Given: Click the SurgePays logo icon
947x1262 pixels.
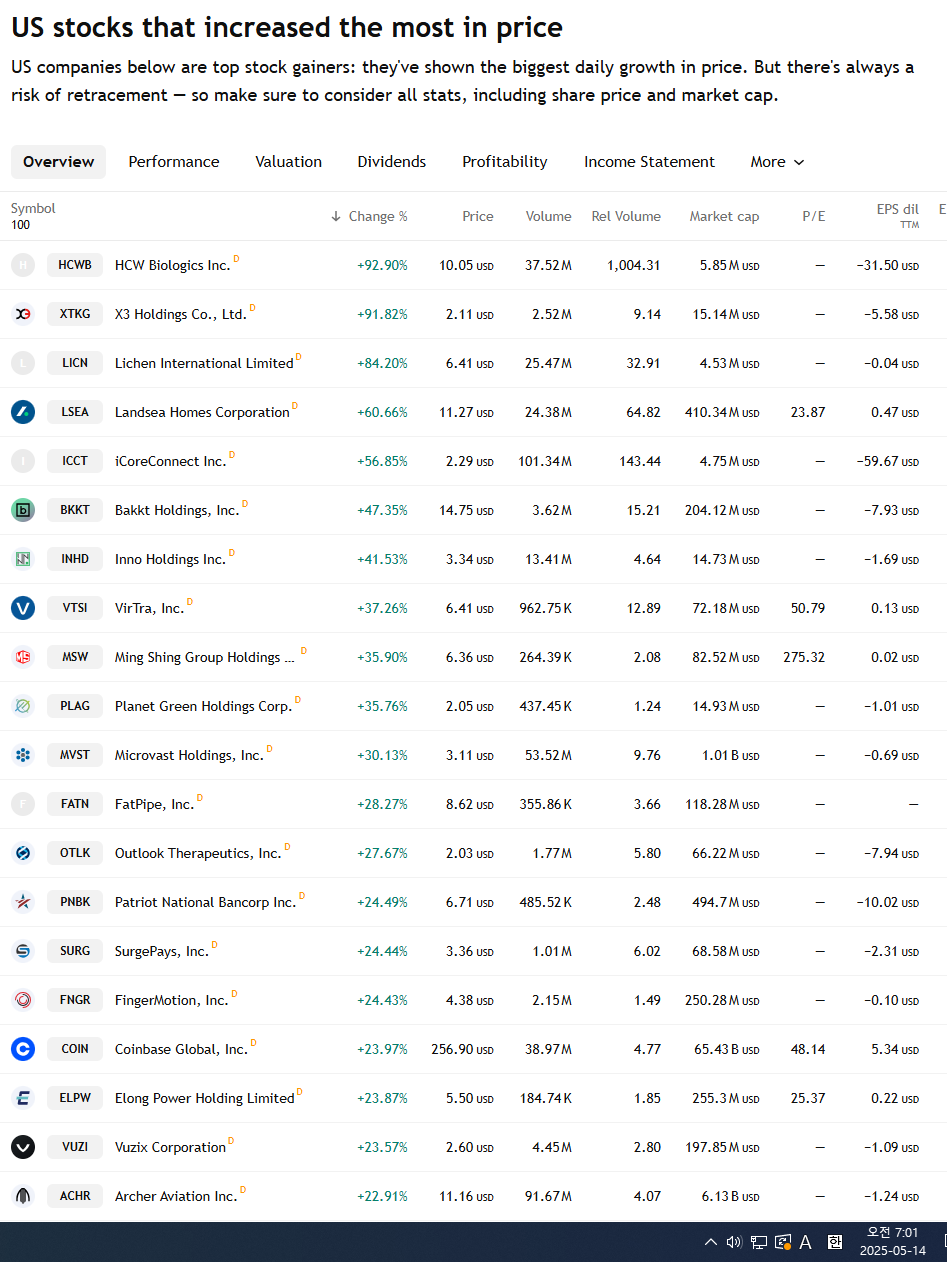Looking at the screenshot, I should 23,951.
